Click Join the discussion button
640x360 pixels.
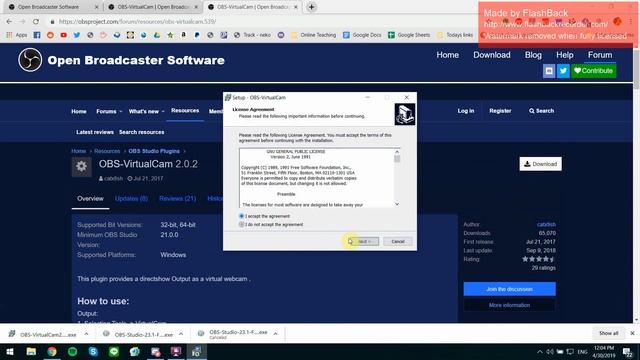[509, 289]
